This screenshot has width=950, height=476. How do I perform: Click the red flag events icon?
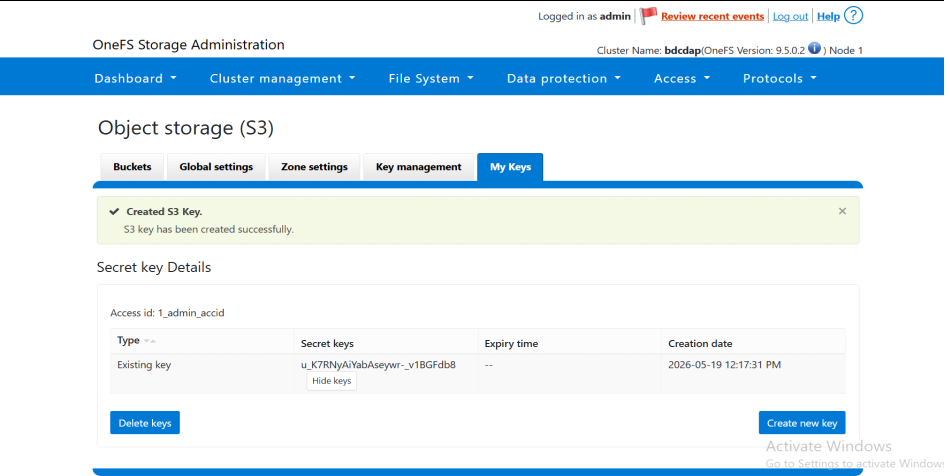[x=648, y=16]
